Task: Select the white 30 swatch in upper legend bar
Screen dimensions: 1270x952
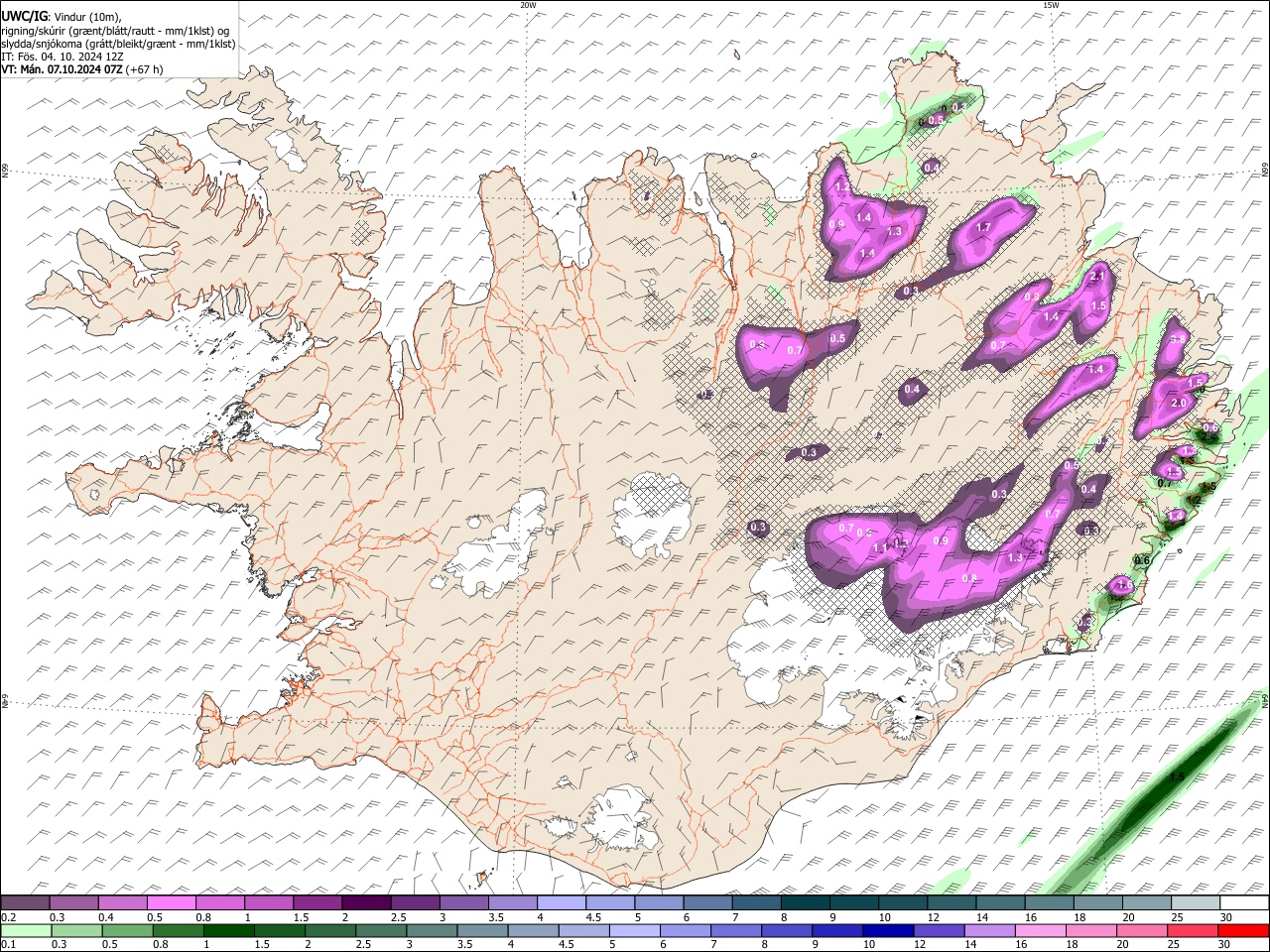Action: tap(1244, 903)
